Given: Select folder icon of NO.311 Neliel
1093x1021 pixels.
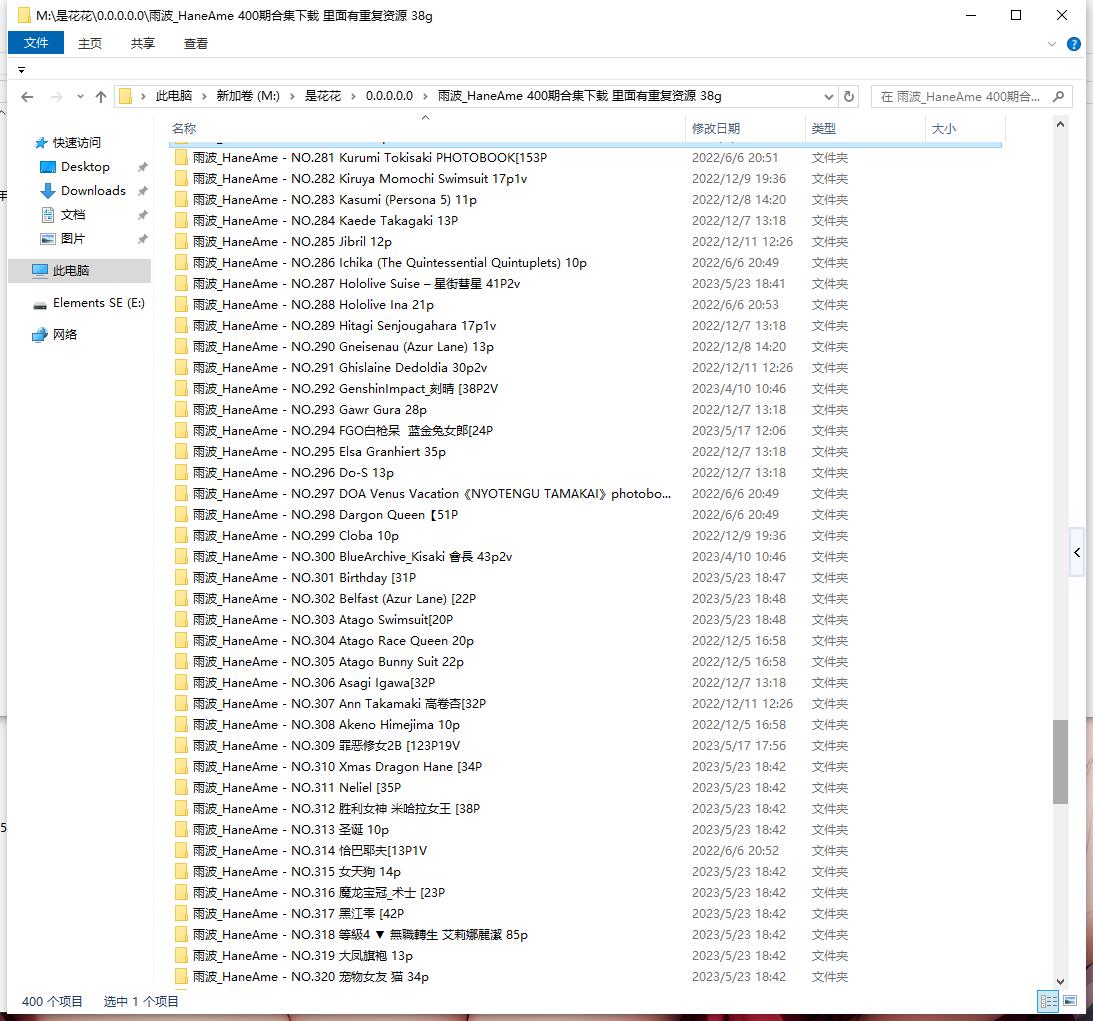Looking at the screenshot, I should 181,788.
